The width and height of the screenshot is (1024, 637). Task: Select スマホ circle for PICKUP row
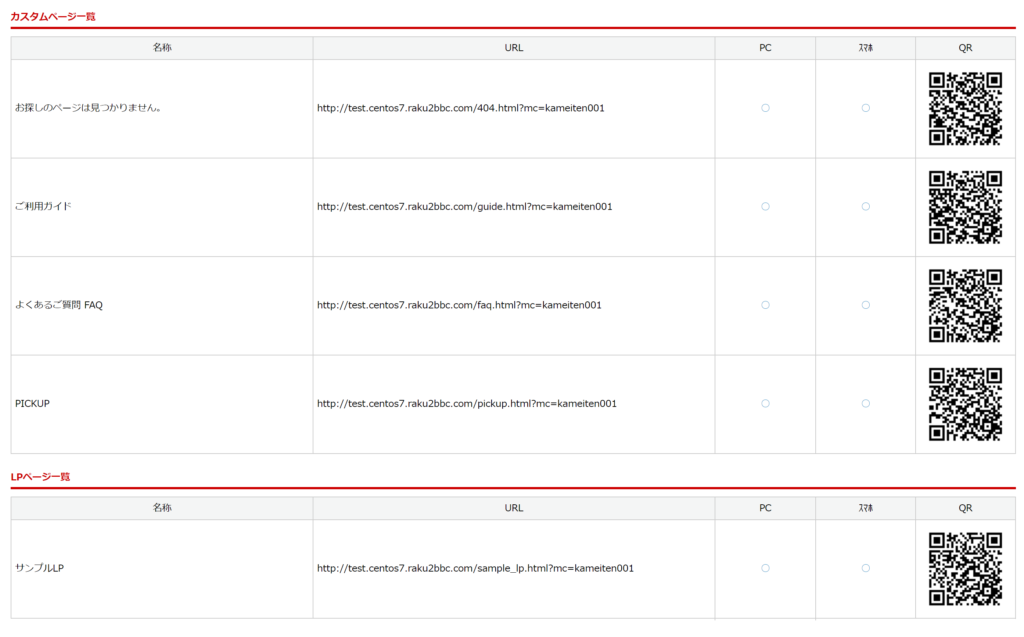(865, 404)
